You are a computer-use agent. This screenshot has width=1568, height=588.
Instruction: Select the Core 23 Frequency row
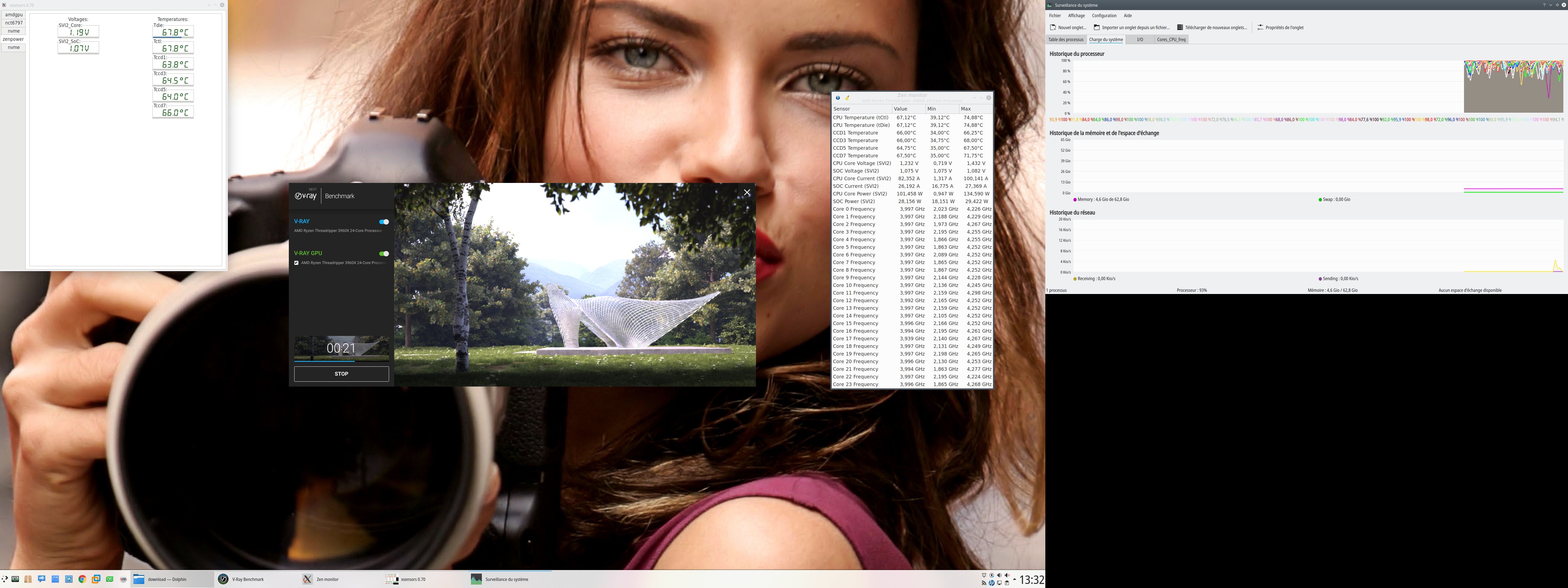pos(912,384)
